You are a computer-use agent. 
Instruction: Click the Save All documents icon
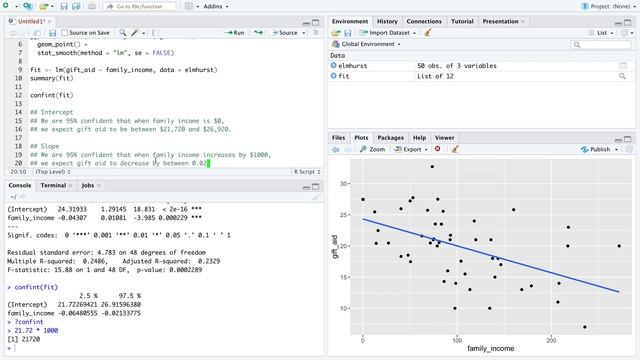pos(76,6)
